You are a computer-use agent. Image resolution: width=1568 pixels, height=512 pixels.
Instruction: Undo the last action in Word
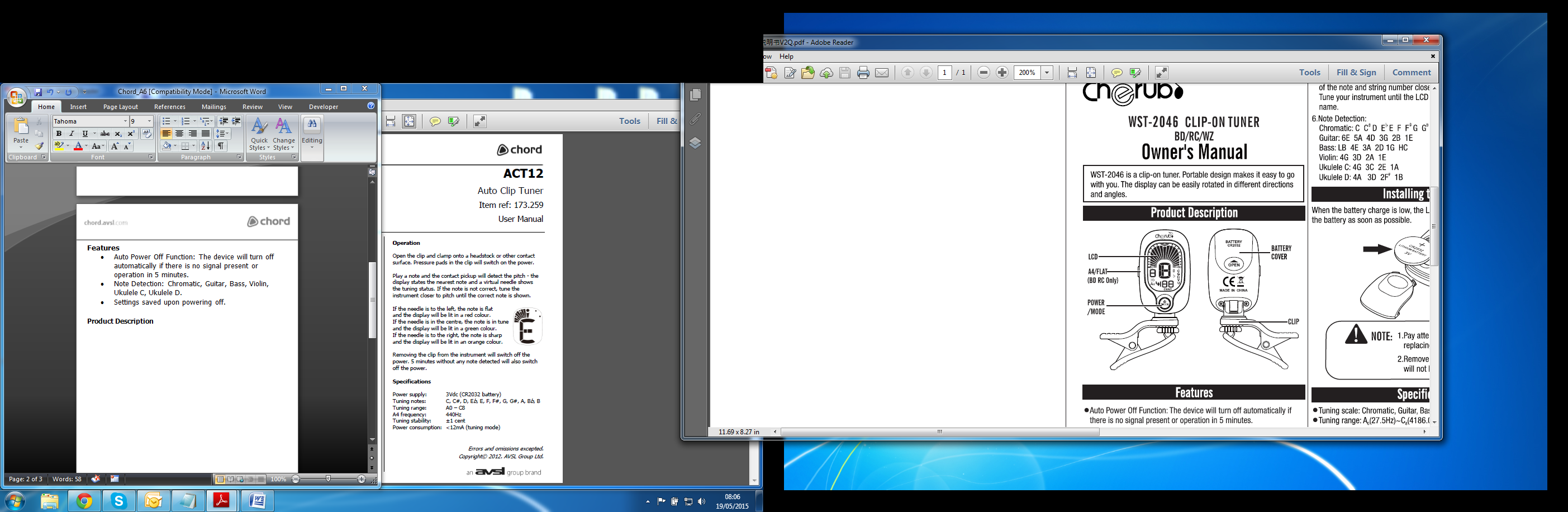pyautogui.click(x=50, y=92)
